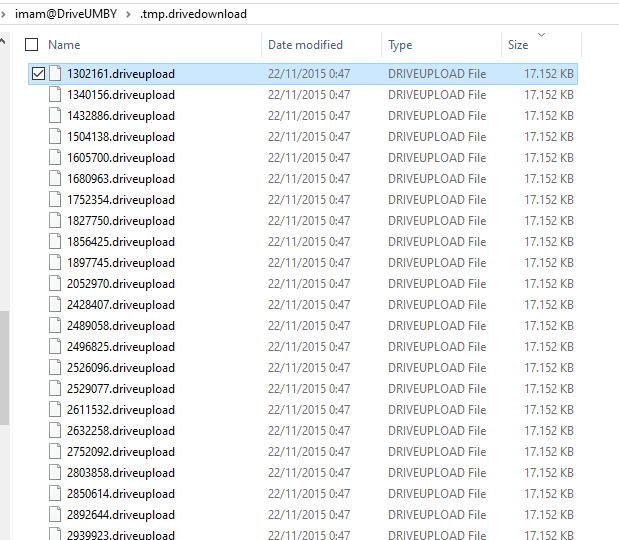Click file name 2496825.driveupload
The width and height of the screenshot is (619, 540).
(x=121, y=347)
